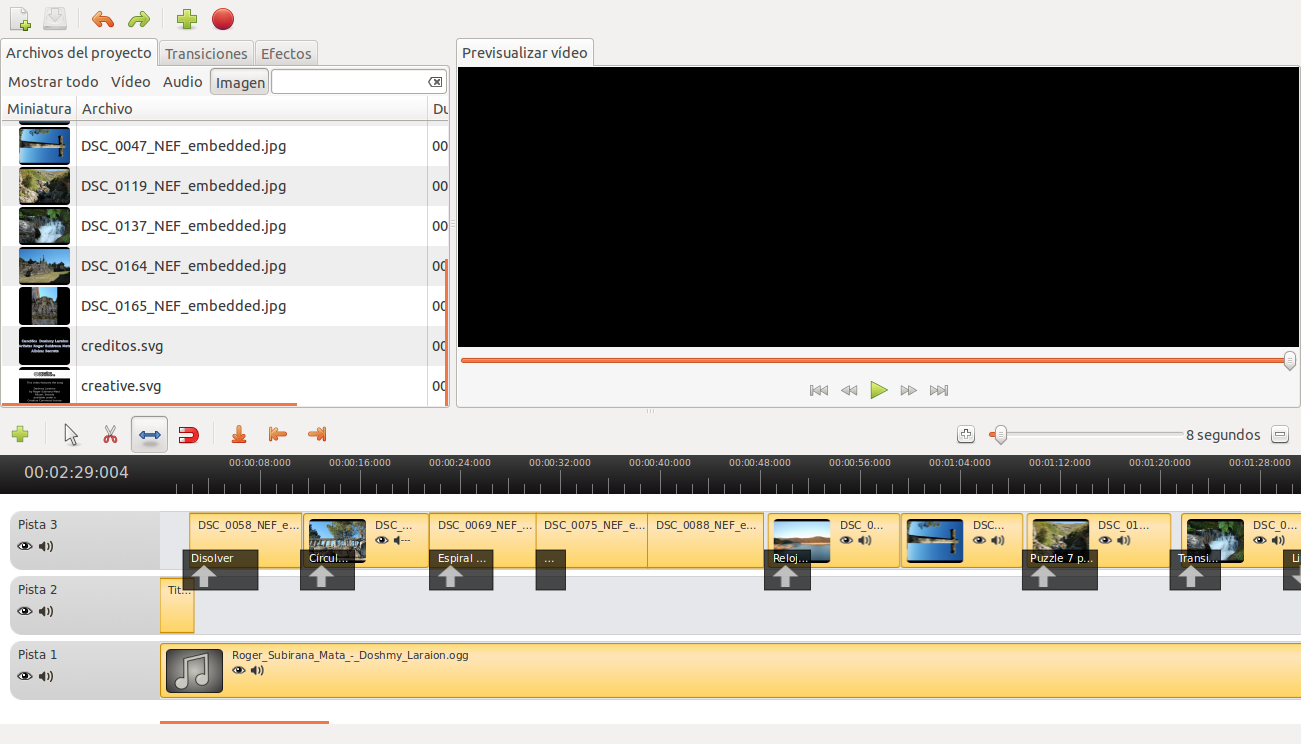This screenshot has width=1301, height=744.
Task: Jump to next marker icon
Action: click(x=317, y=434)
